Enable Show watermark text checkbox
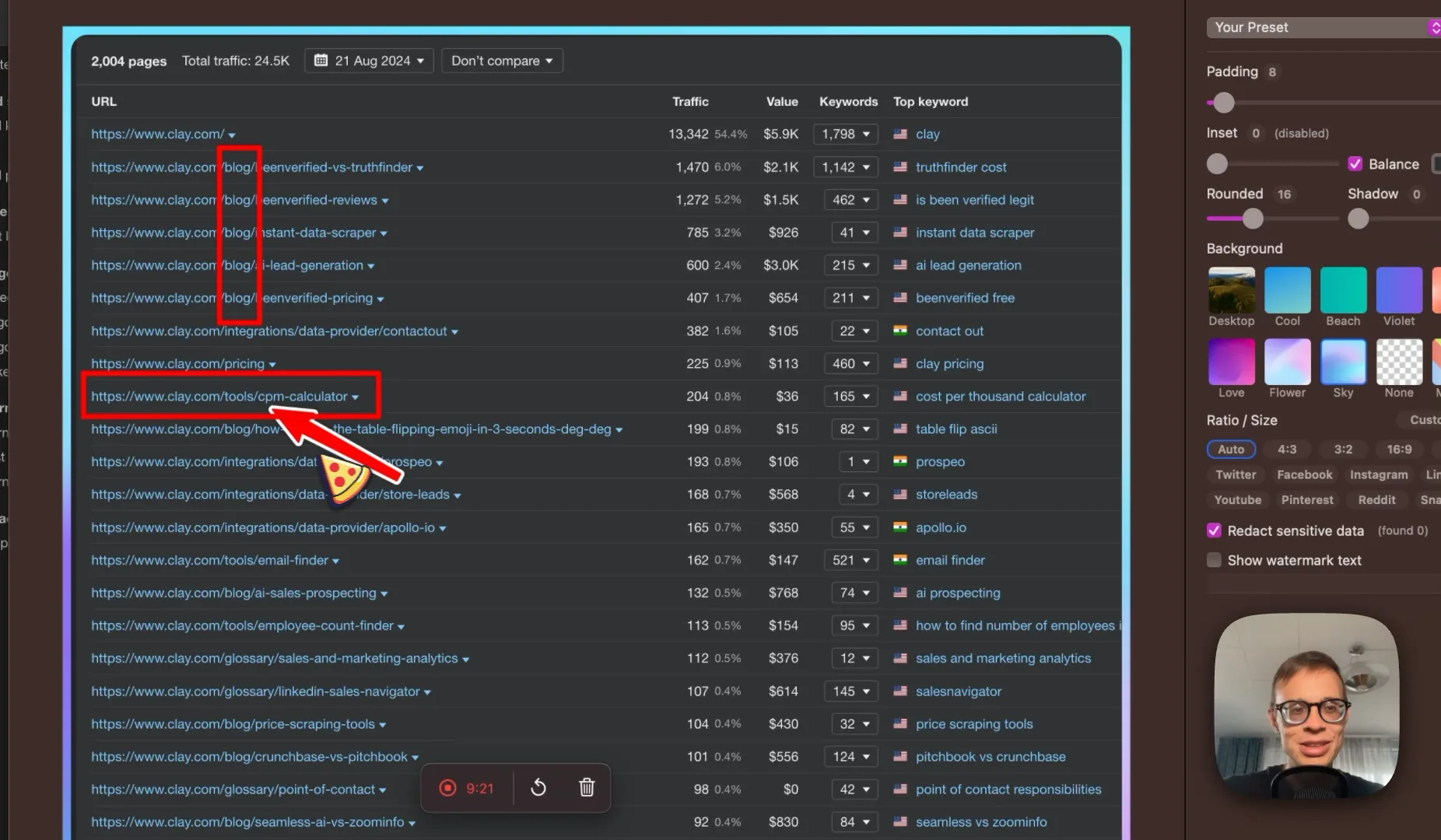The image size is (1441, 840). click(x=1214, y=560)
